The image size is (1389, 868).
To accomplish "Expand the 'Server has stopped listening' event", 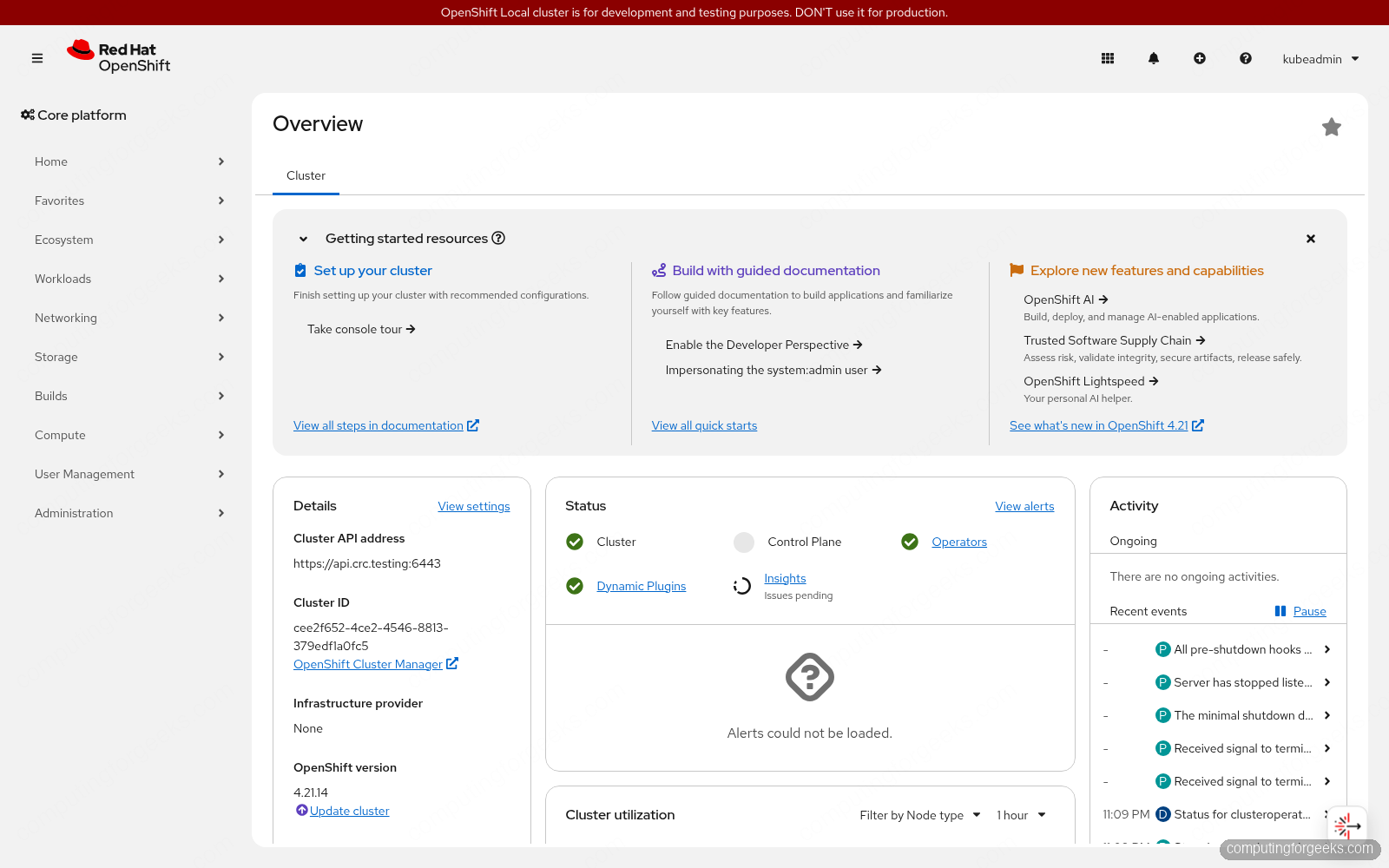I will (1327, 682).
